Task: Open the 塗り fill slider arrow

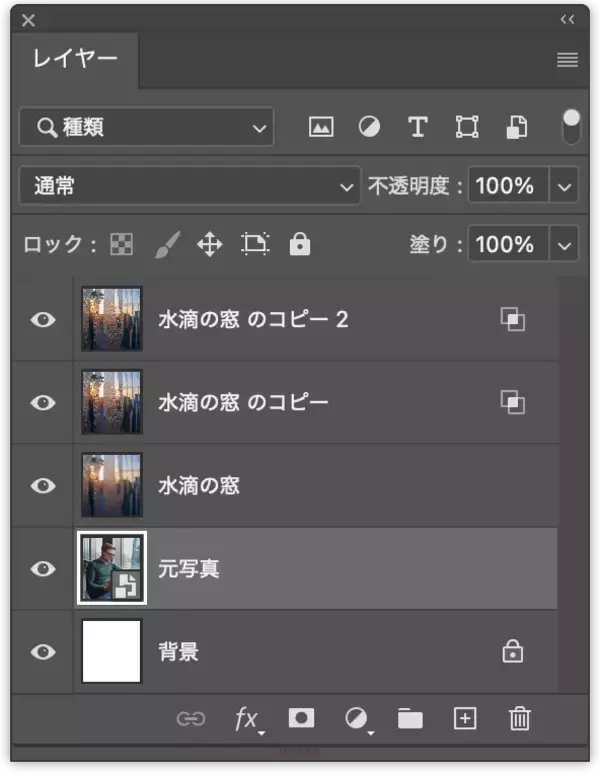Action: tap(564, 244)
